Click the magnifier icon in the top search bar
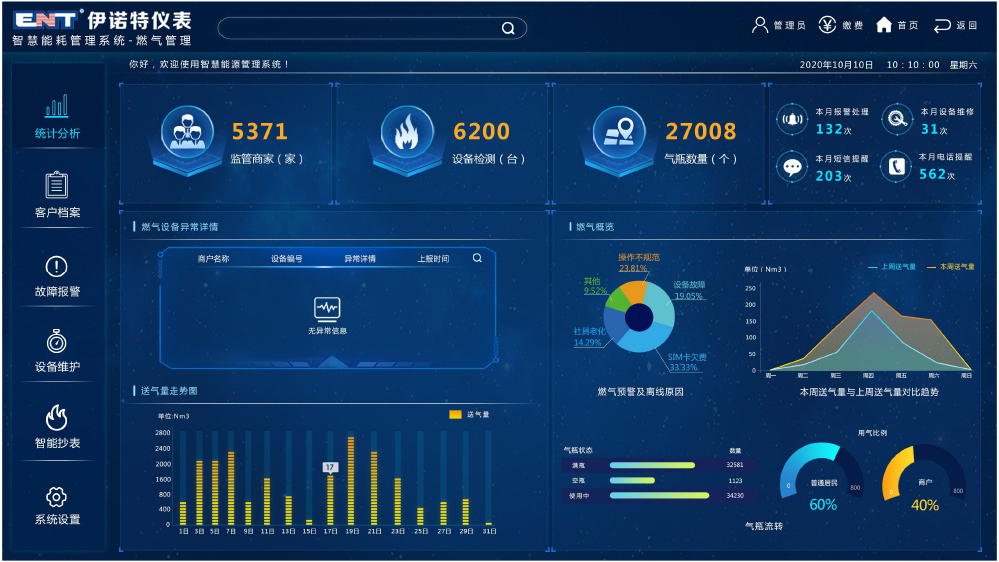The image size is (999, 562). point(508,28)
